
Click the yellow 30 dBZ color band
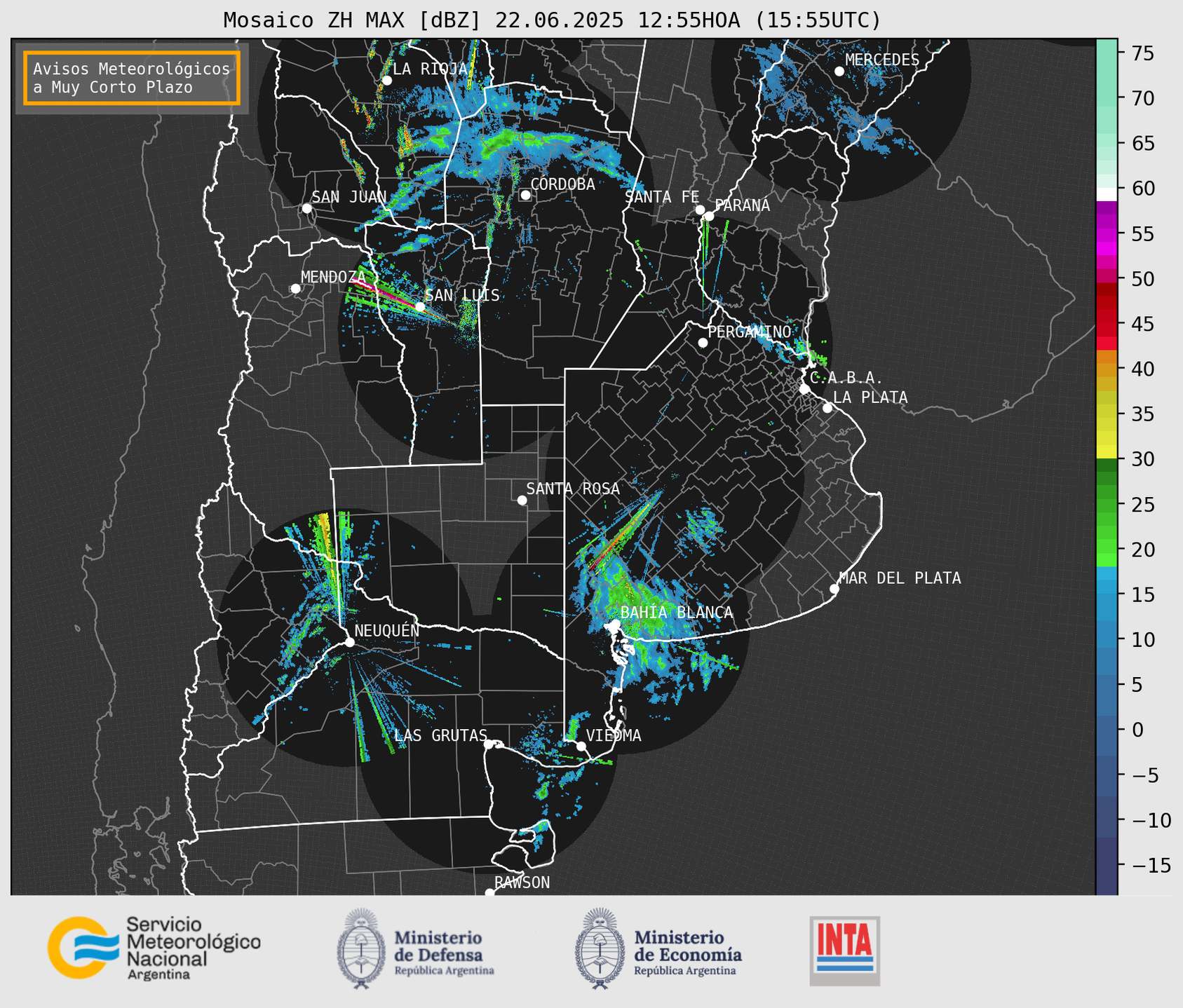(1106, 452)
